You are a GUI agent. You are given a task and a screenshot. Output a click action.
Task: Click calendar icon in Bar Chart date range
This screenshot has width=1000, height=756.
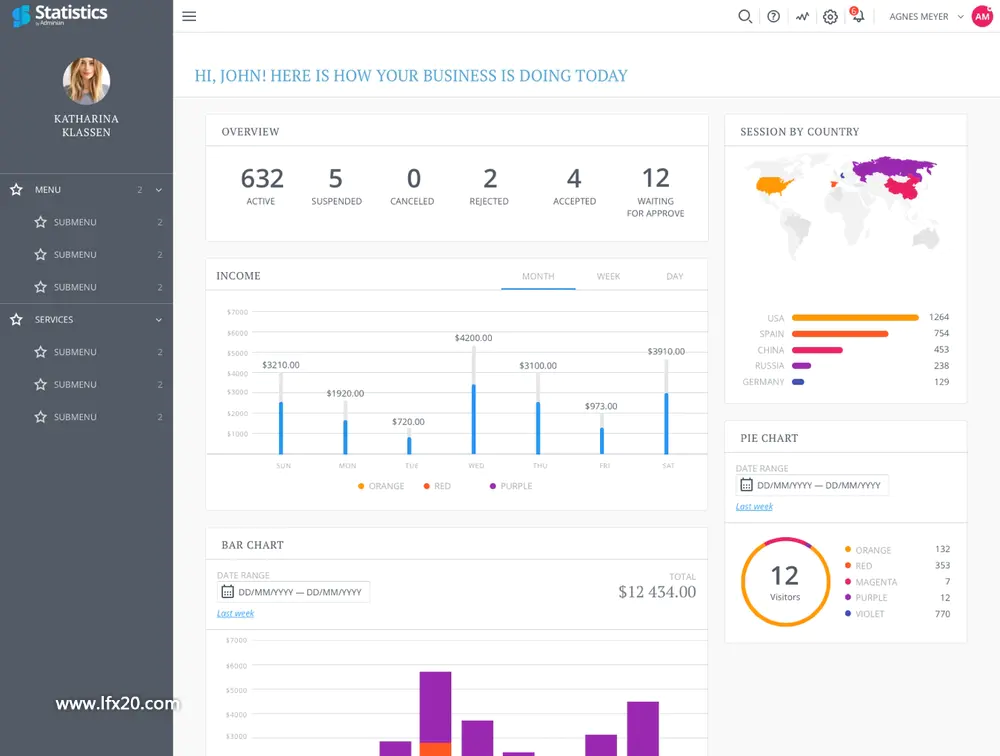pos(228,592)
